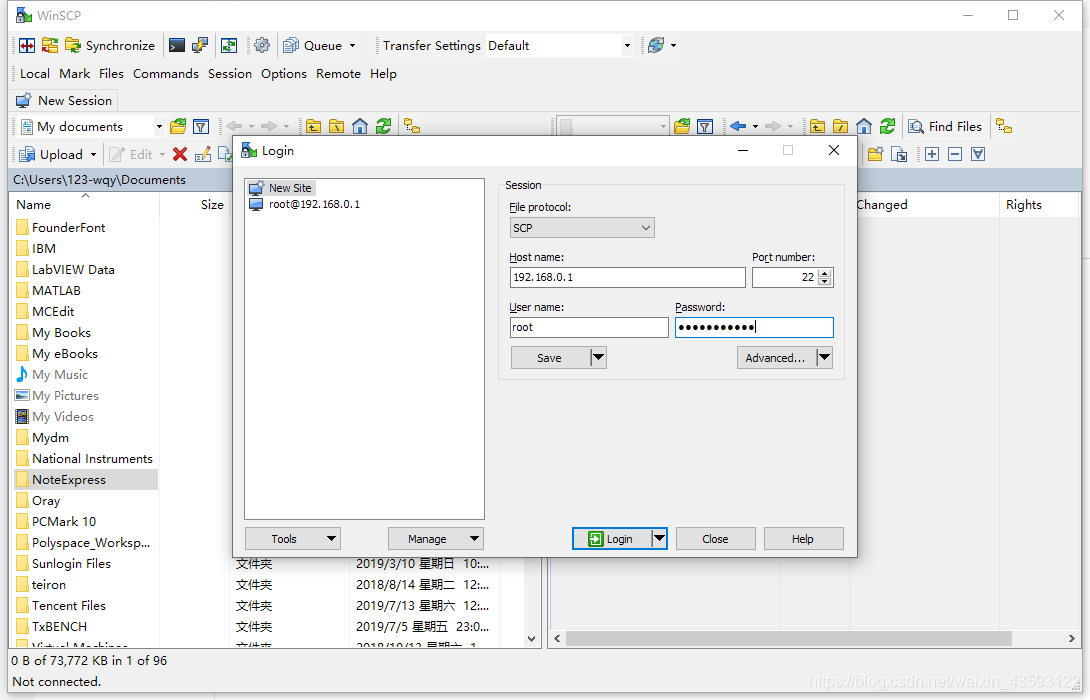
Task: Open the Session menu
Action: point(229,74)
